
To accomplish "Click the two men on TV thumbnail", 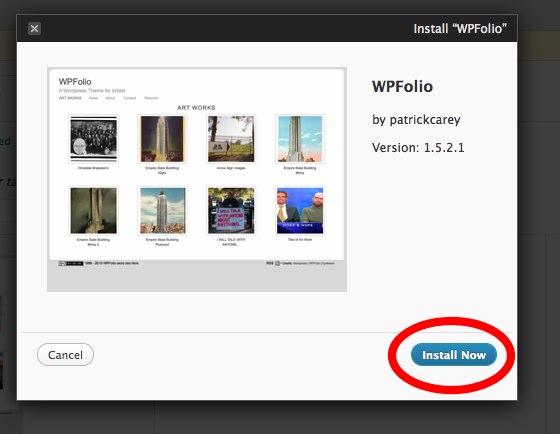I will coord(300,211).
